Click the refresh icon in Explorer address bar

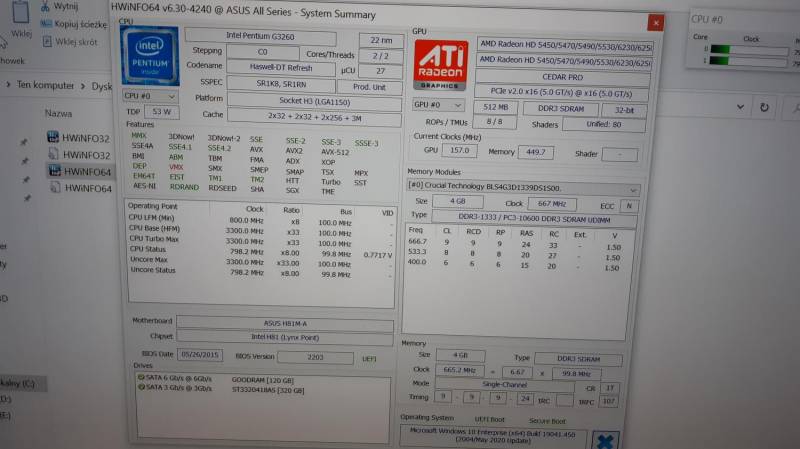click(x=764, y=107)
